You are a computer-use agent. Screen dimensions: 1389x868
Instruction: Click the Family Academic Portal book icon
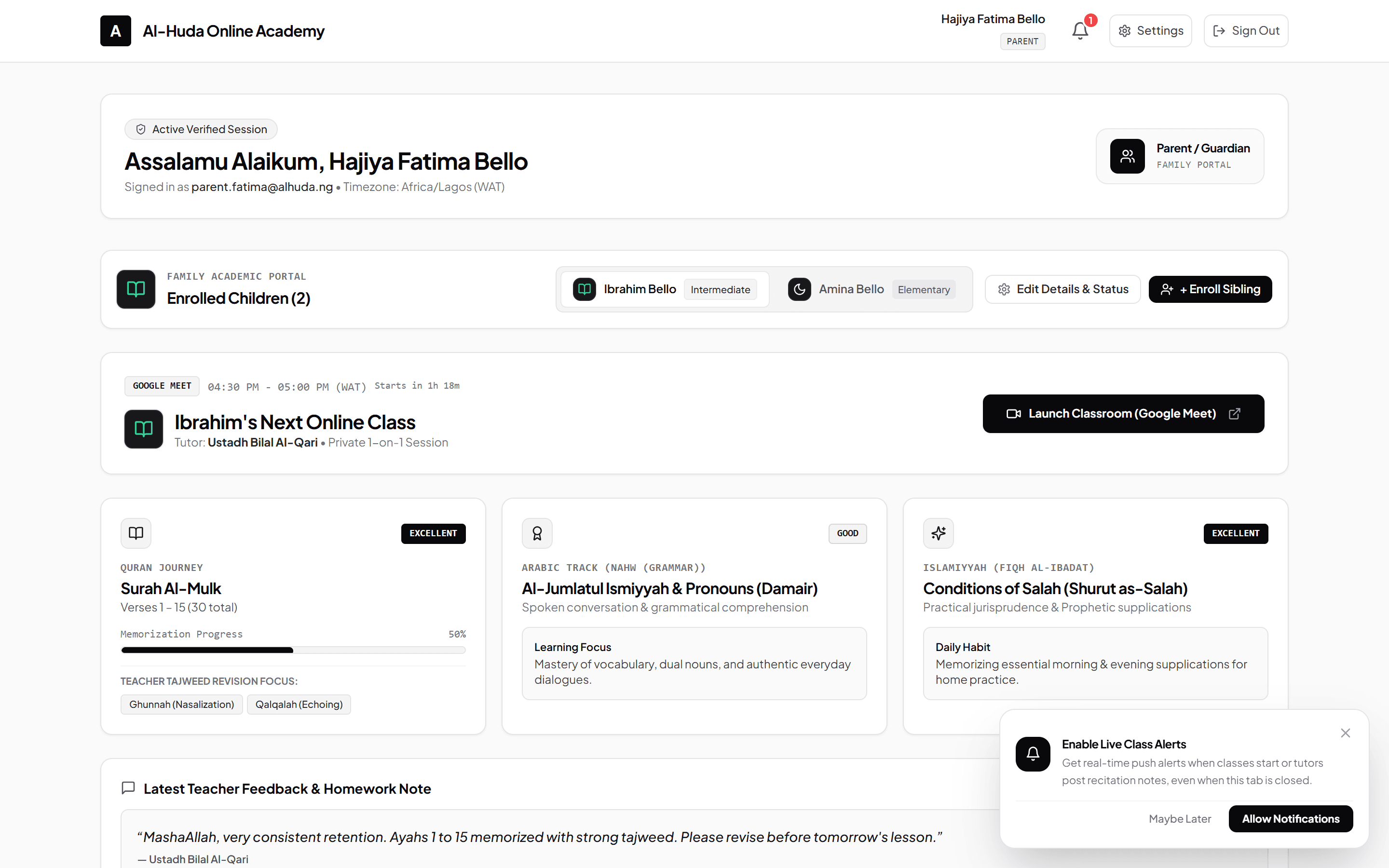click(x=136, y=289)
